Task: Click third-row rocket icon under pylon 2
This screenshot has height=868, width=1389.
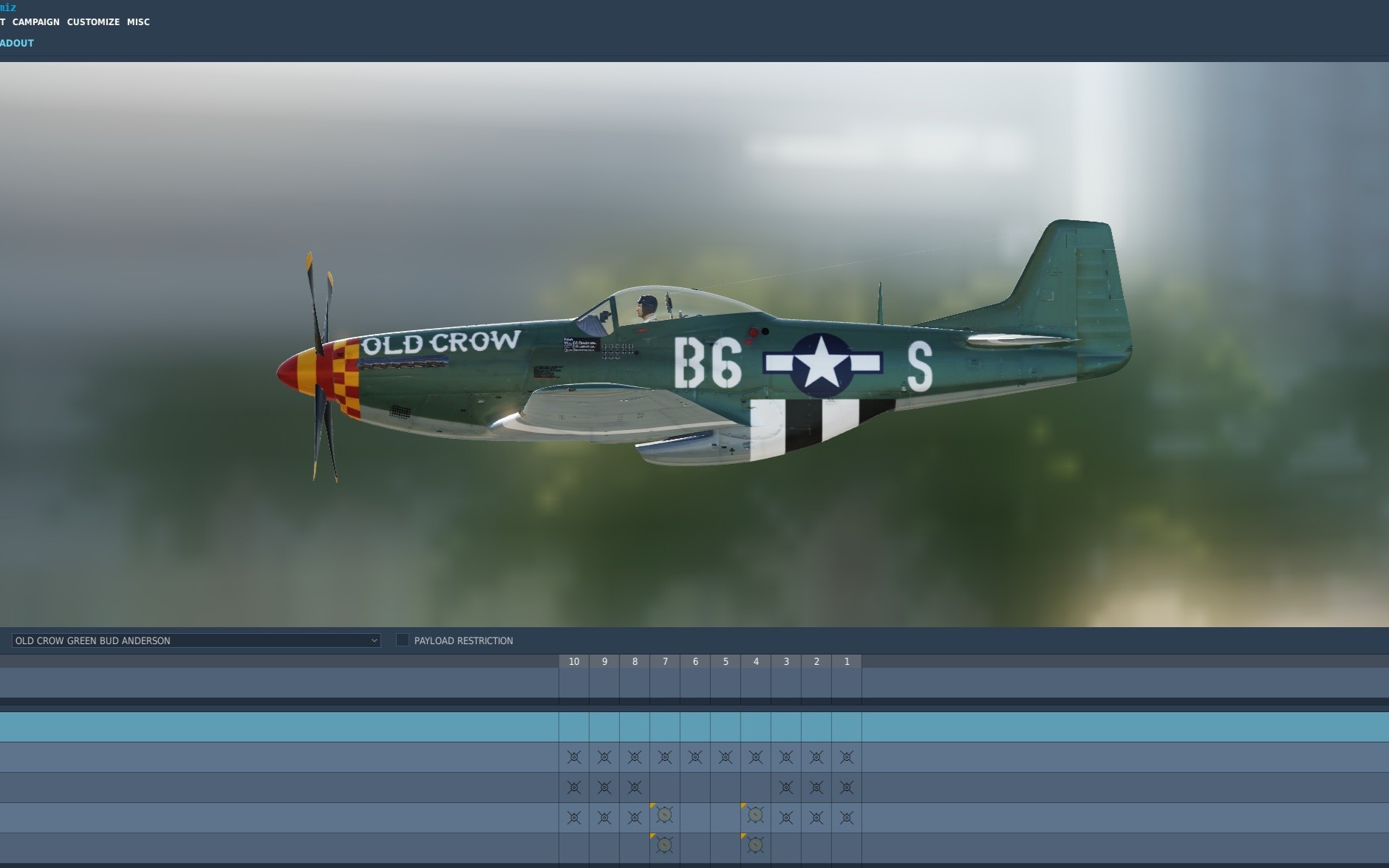Action: click(816, 818)
